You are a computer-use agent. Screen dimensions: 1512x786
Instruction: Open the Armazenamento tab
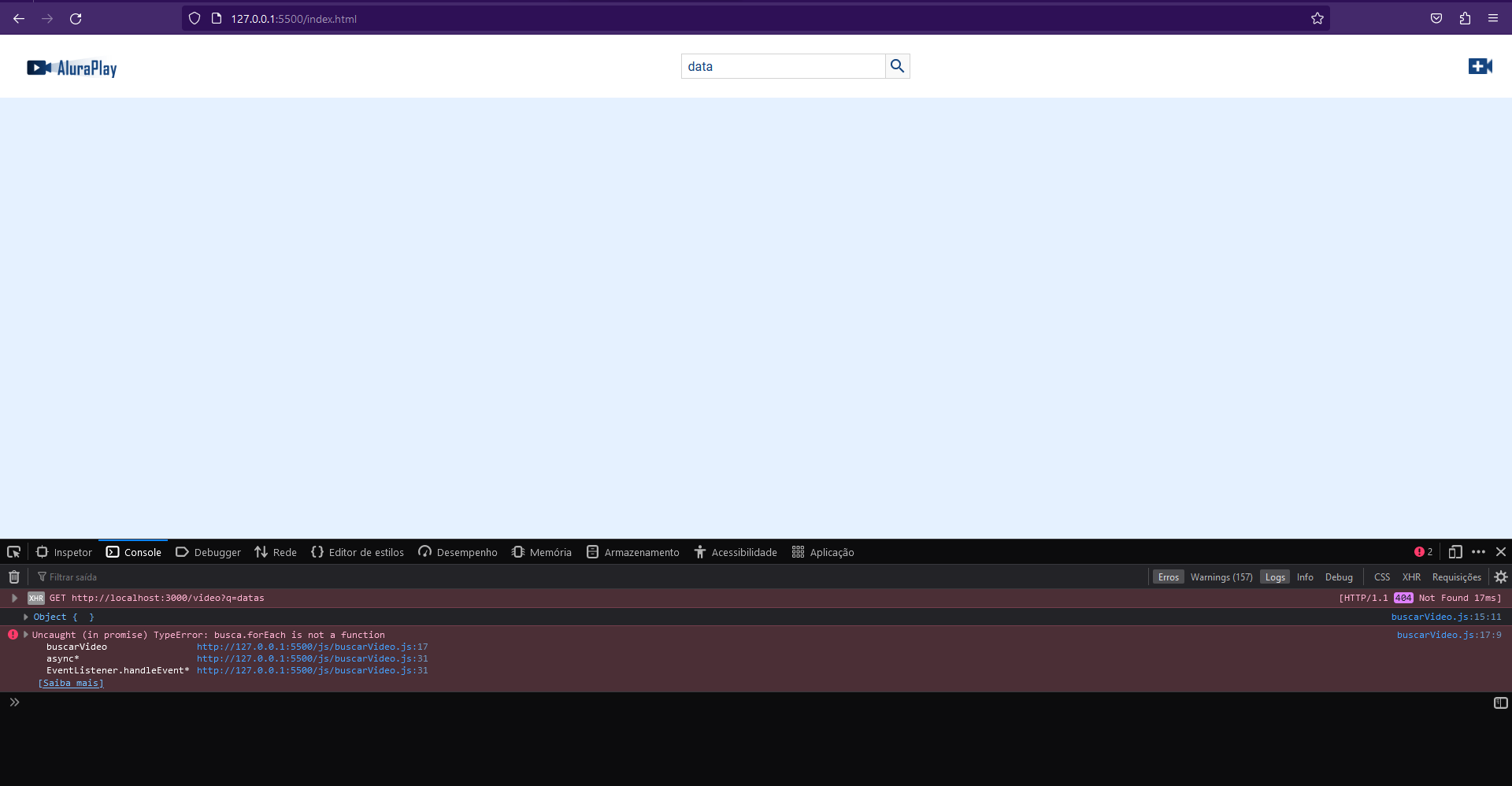tap(633, 552)
